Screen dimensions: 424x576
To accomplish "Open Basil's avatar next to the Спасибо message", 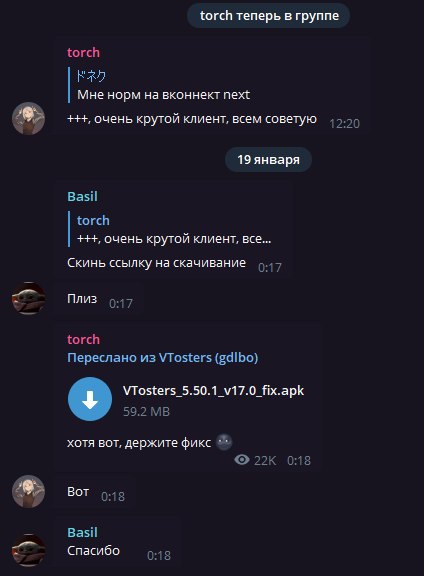I will click(28, 550).
